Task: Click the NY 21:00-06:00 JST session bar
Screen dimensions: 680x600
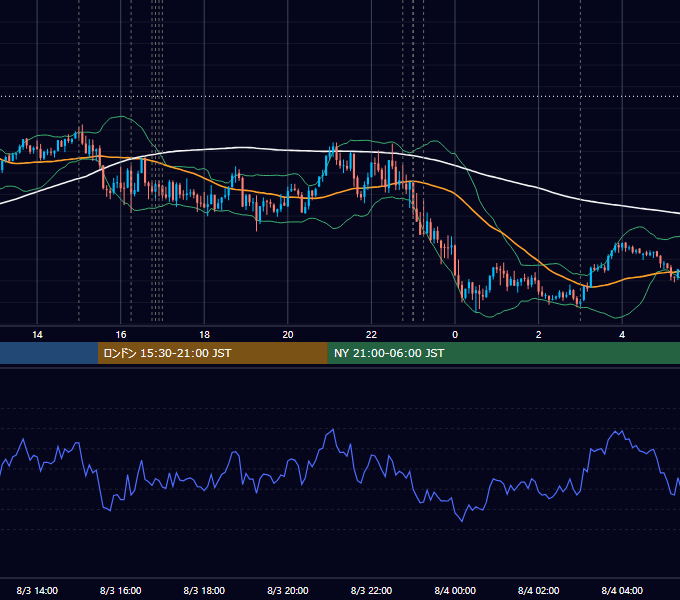Action: pos(503,353)
